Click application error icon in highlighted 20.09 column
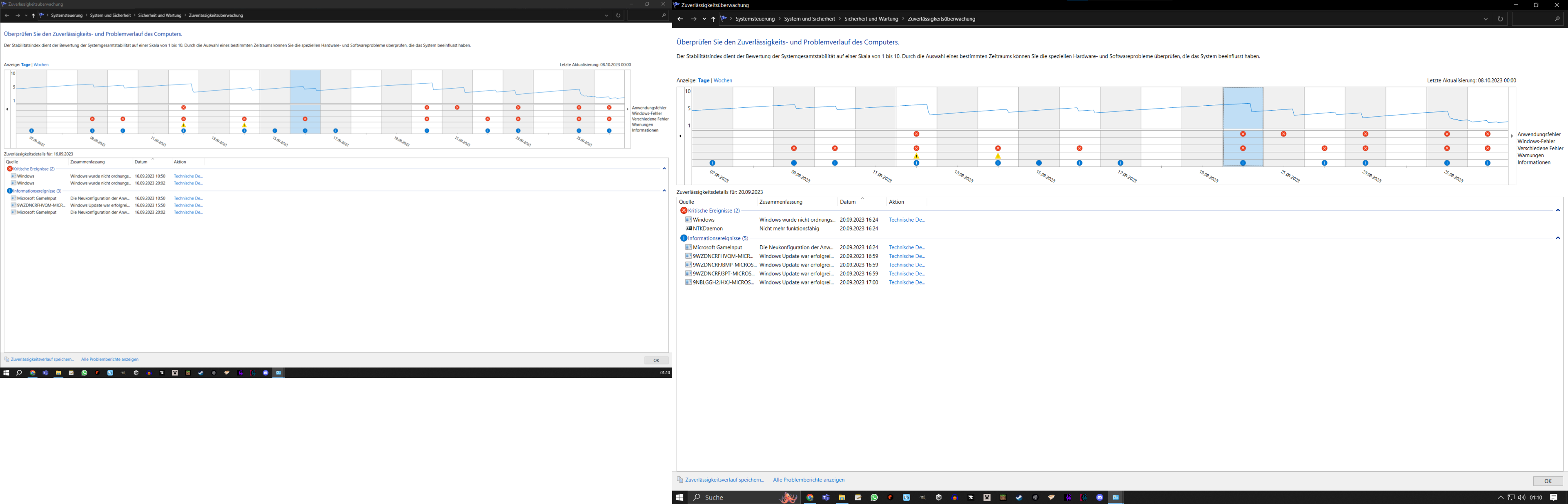Image resolution: width=1568 pixels, height=504 pixels. click(x=1243, y=134)
